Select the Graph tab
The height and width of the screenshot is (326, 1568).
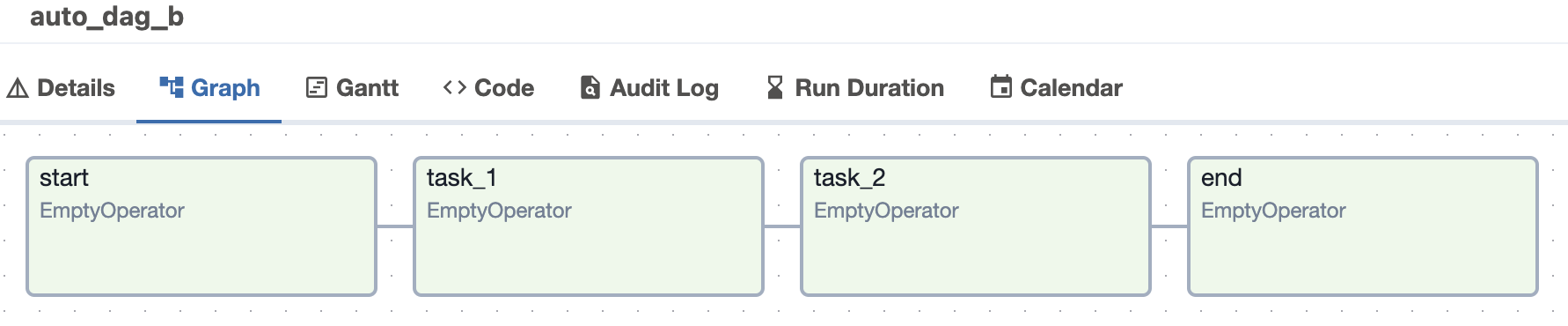pos(209,88)
